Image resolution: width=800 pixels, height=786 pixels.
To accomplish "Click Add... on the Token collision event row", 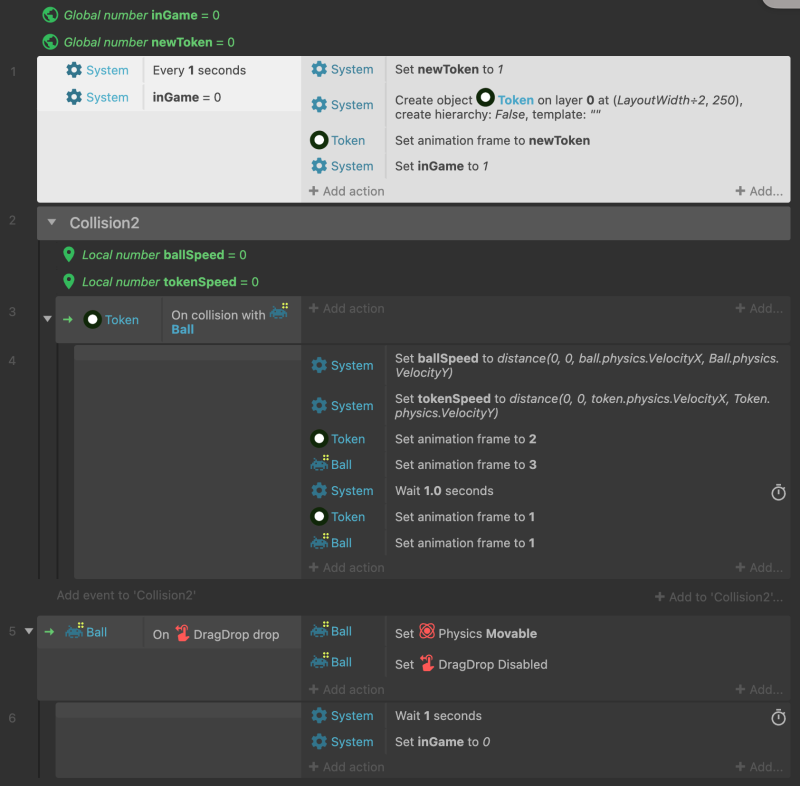I will pyautogui.click(x=759, y=308).
